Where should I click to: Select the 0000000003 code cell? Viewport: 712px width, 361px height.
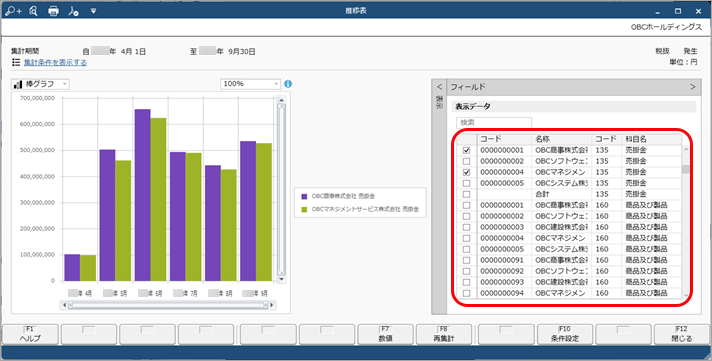[504, 227]
